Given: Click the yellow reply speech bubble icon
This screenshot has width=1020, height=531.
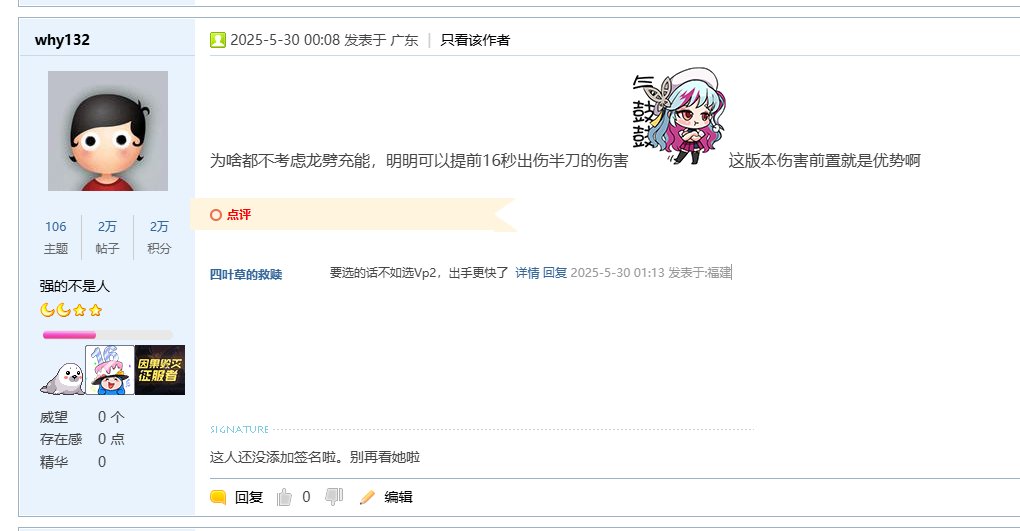Looking at the screenshot, I should point(218,497).
